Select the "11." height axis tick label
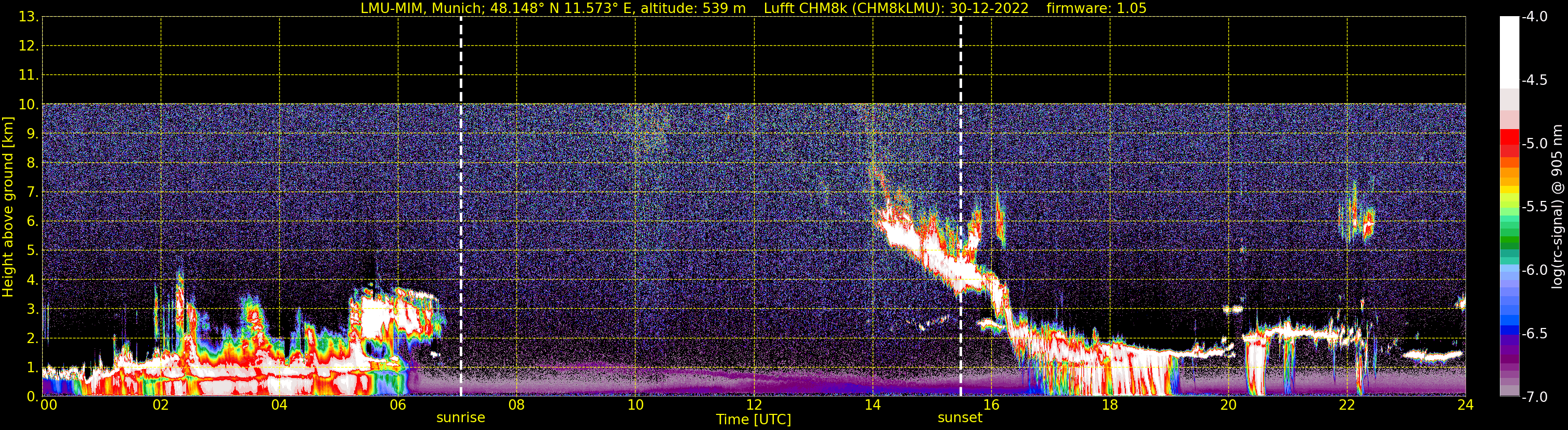Screen dimensions: 1568x430 (x=29, y=75)
